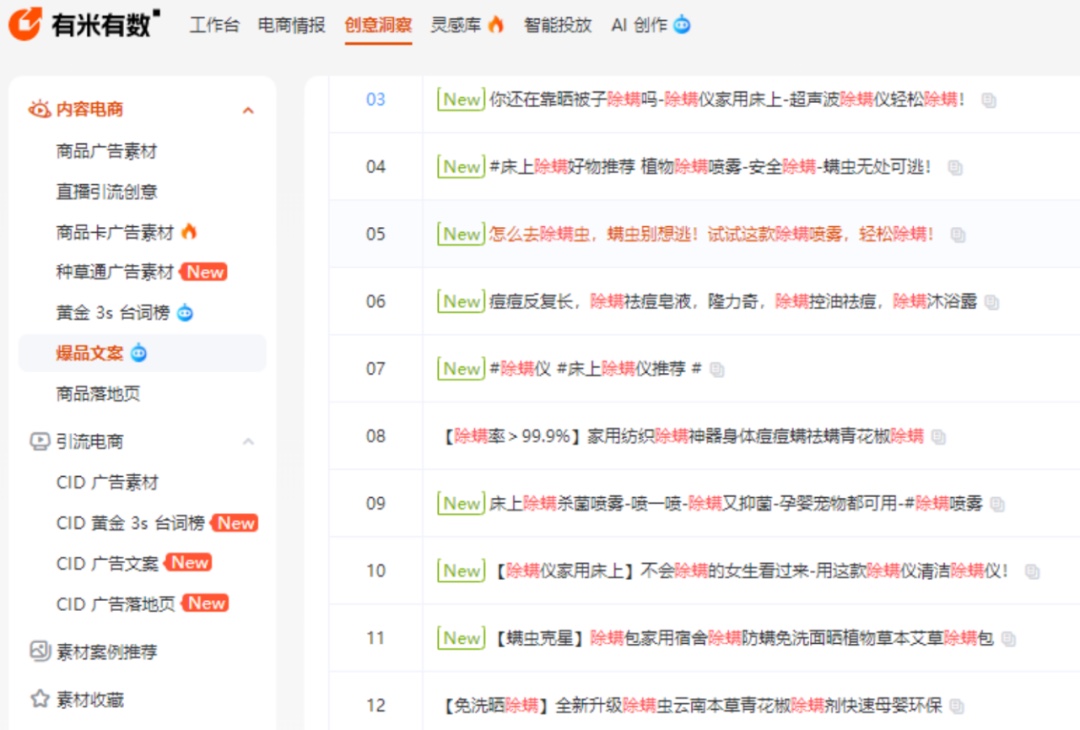Copy the row 10 copywriting text

pos(1032,572)
